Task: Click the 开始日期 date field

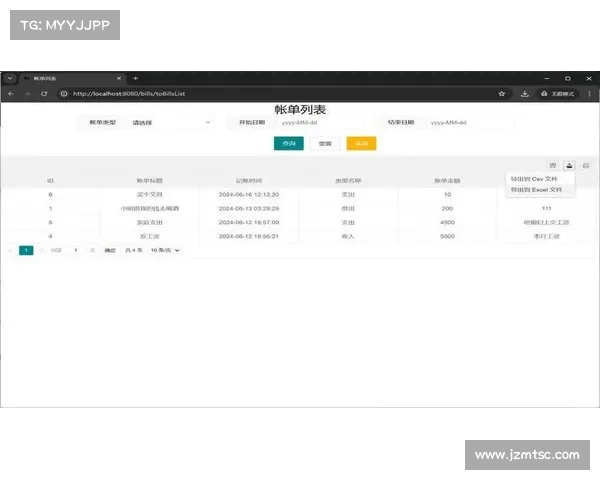Action: pos(321,122)
